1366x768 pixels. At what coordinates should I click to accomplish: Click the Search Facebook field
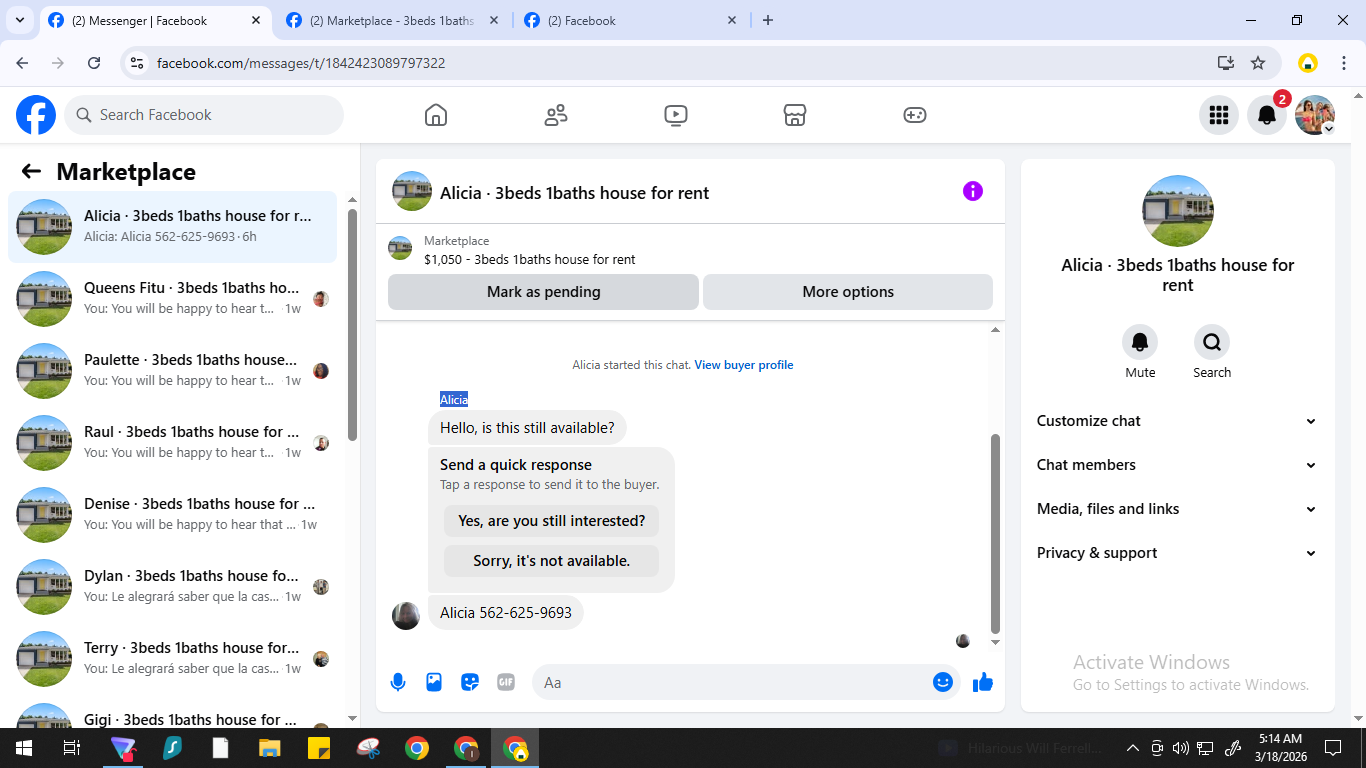tap(204, 115)
